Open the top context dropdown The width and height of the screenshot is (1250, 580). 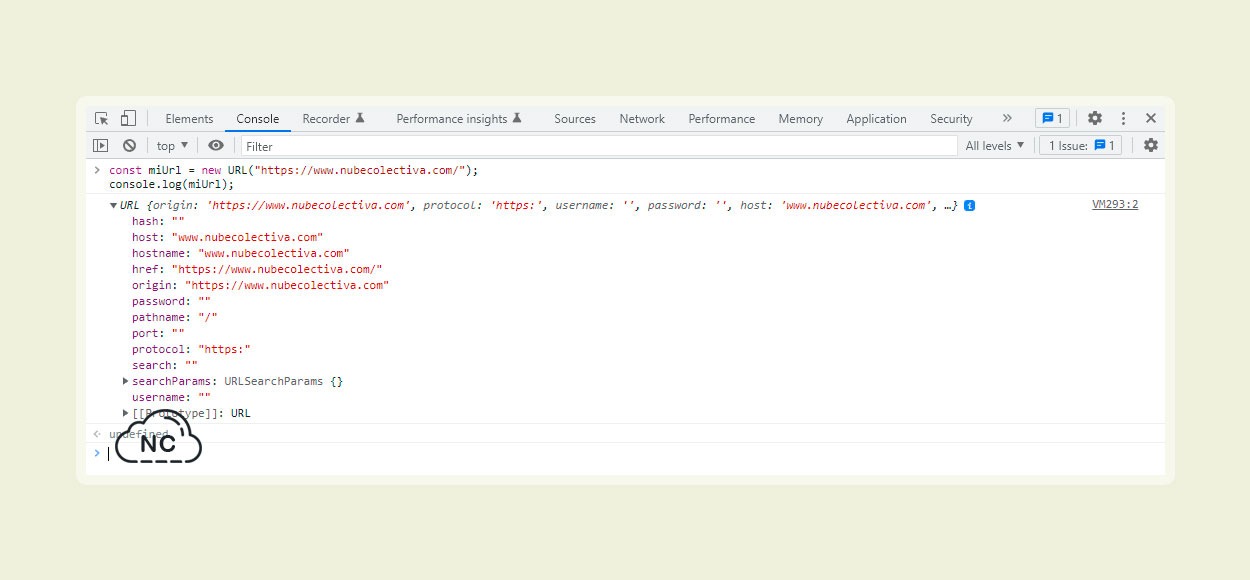pyautogui.click(x=172, y=145)
